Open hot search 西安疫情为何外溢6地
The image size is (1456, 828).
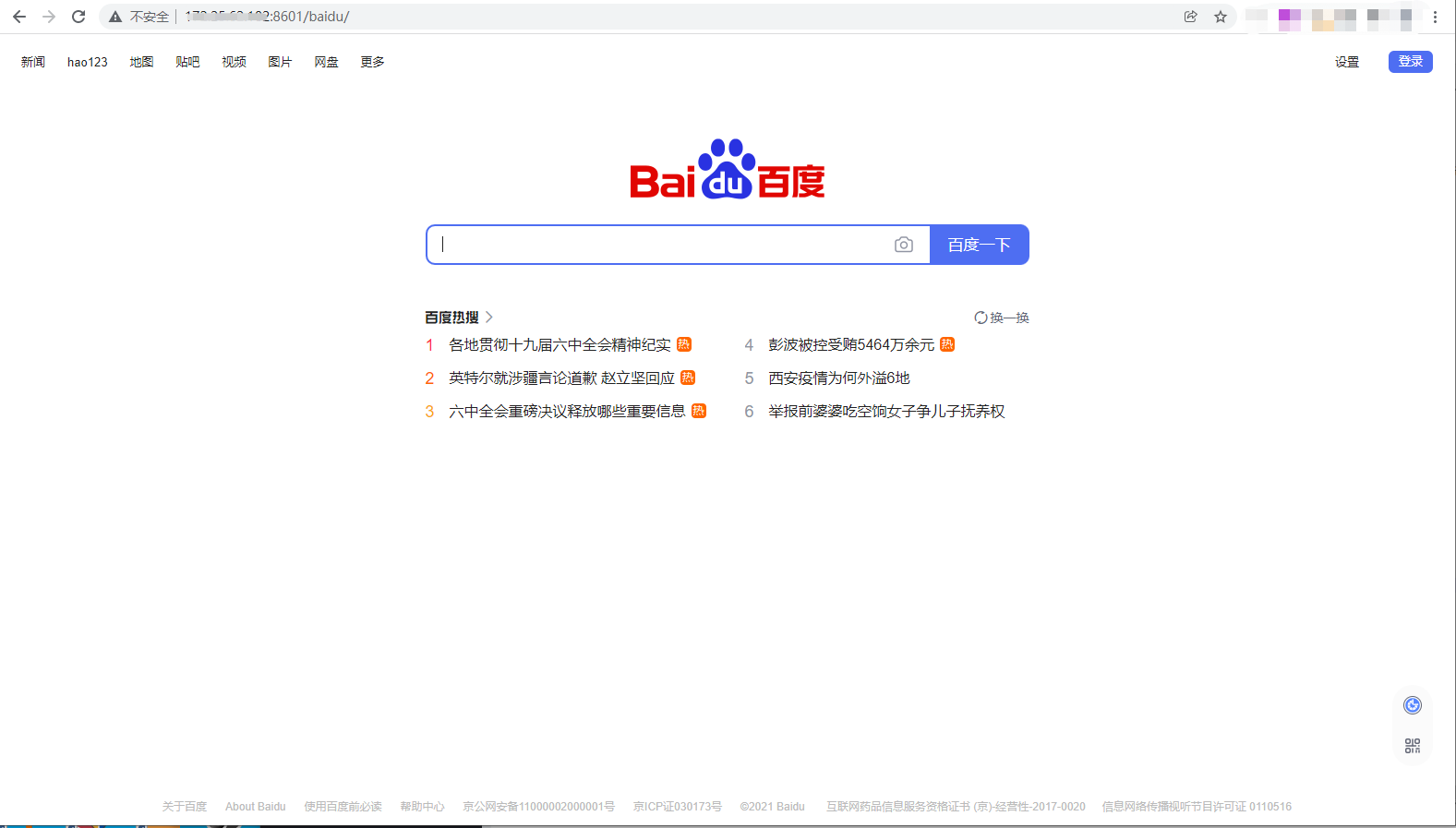[x=839, y=378]
